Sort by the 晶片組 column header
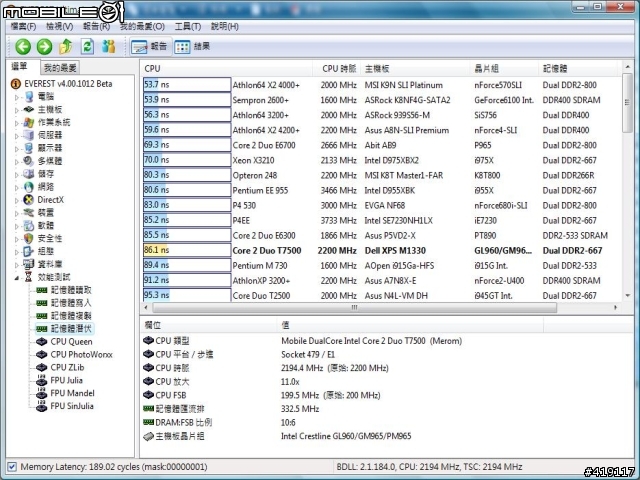640x480 pixels. point(504,69)
